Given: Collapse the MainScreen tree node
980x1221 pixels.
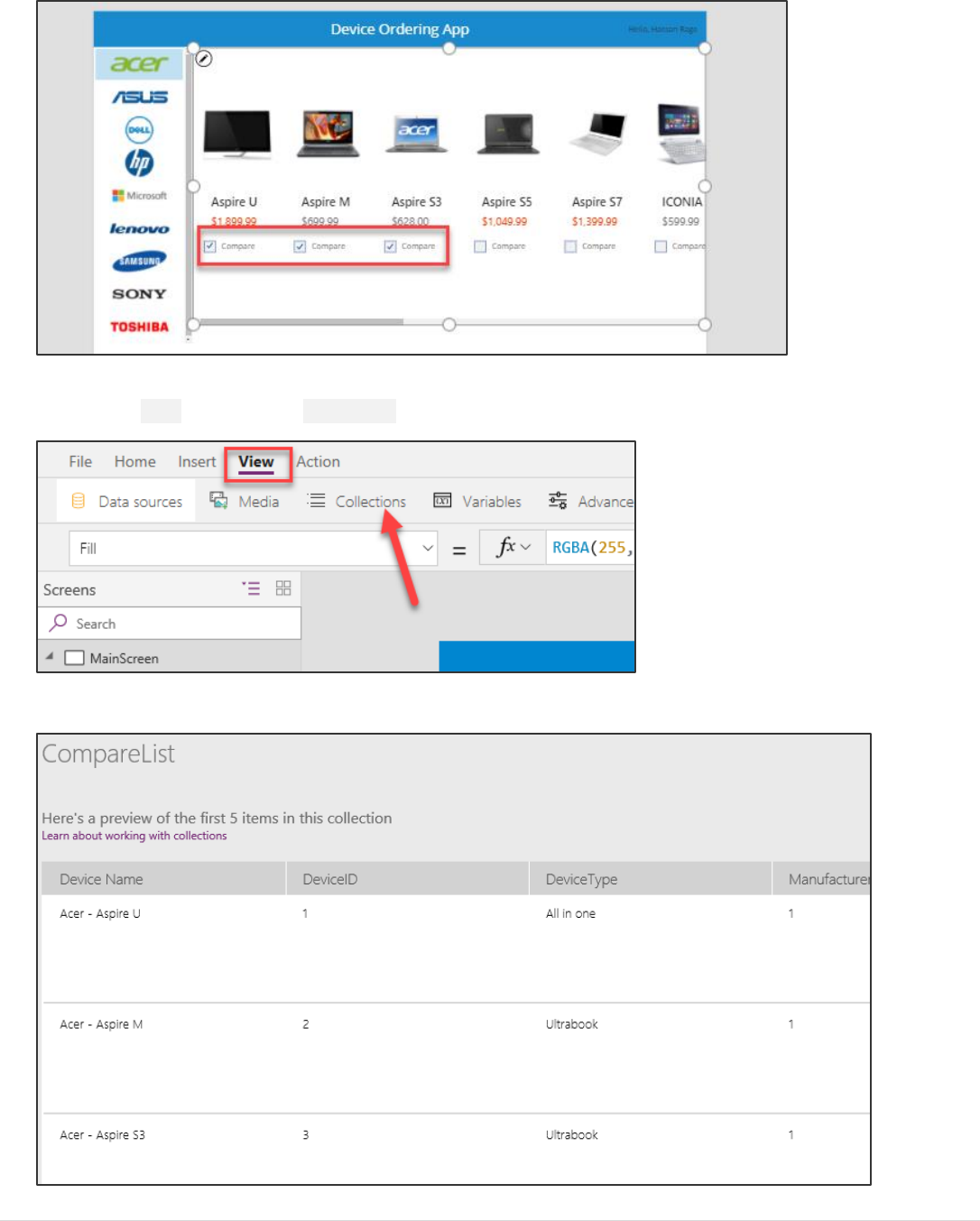Looking at the screenshot, I should 50,657.
